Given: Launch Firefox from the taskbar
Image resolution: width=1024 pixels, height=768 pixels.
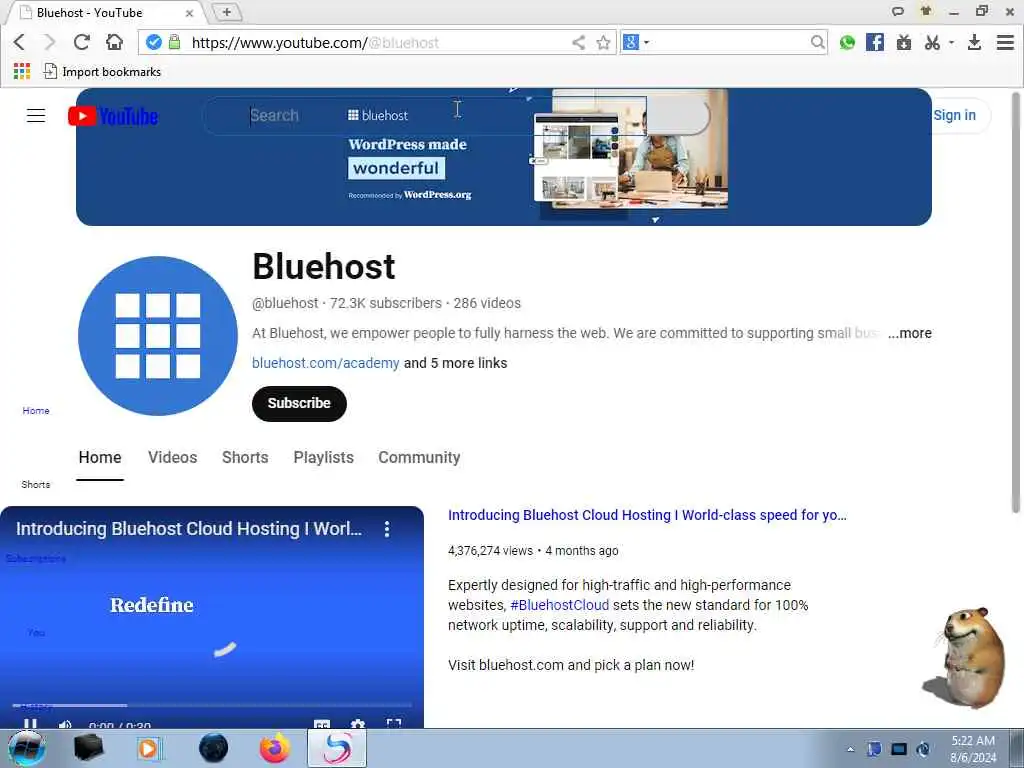Looking at the screenshot, I should click(x=274, y=748).
